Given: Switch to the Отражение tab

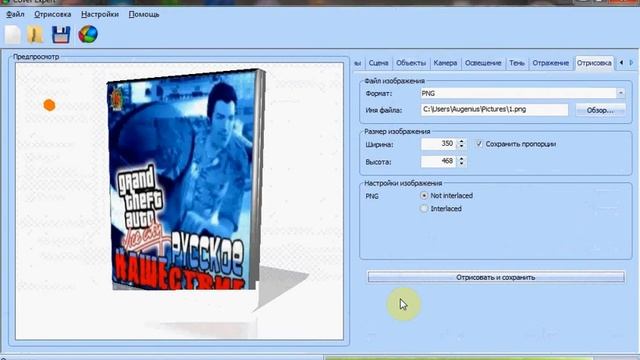Looking at the screenshot, I should pos(550,63).
